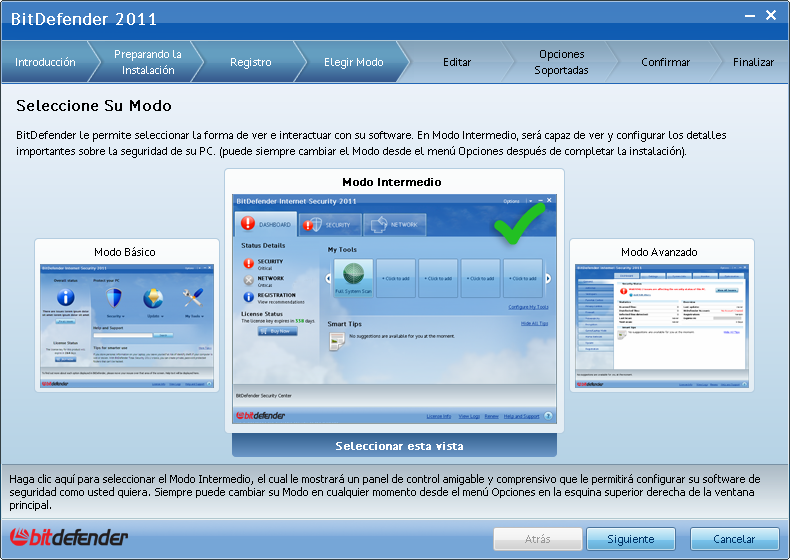Click the Help and Support link in preview
Image resolution: width=790 pixels, height=560 pixels.
click(521, 416)
